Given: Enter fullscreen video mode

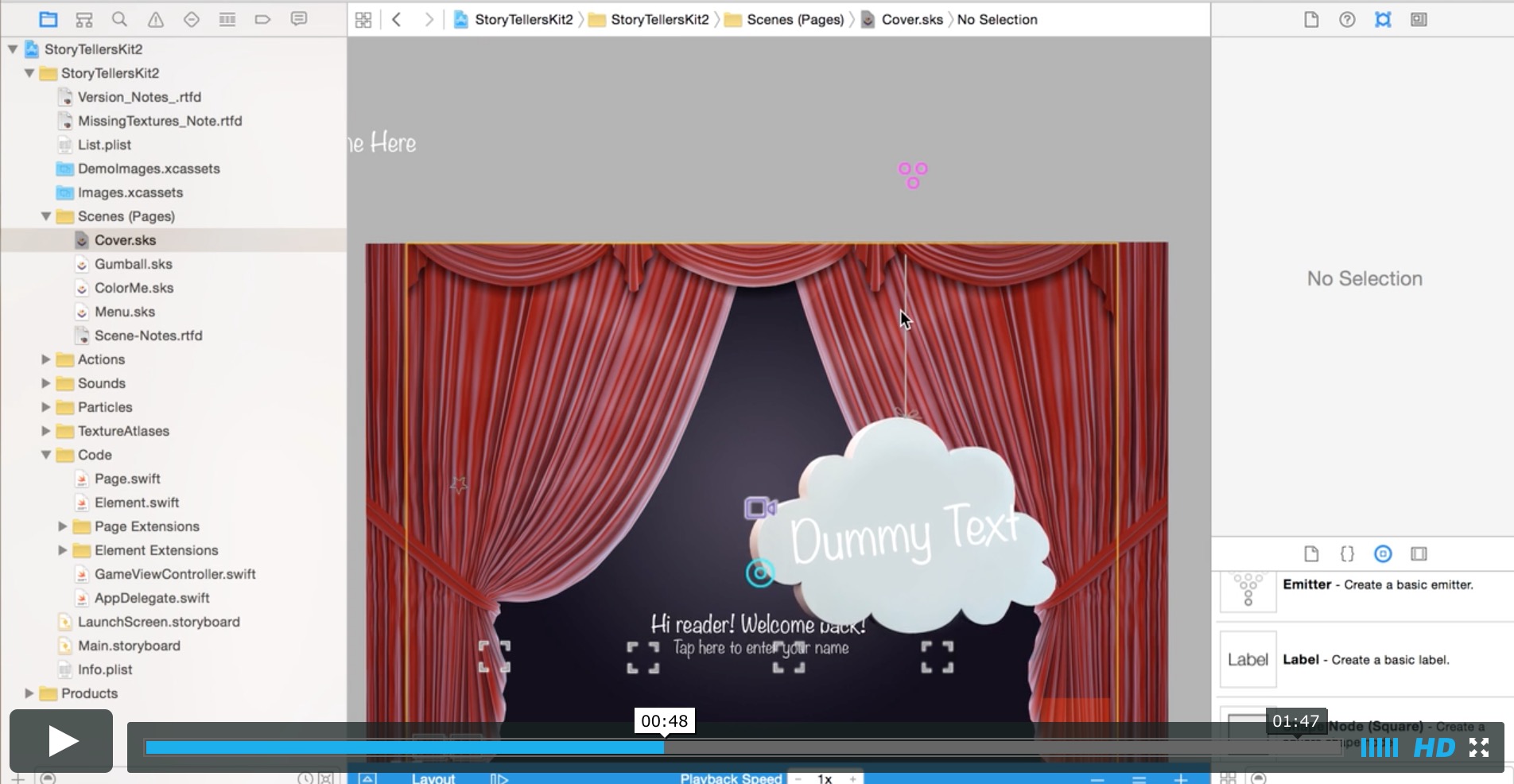Looking at the screenshot, I should (1479, 747).
